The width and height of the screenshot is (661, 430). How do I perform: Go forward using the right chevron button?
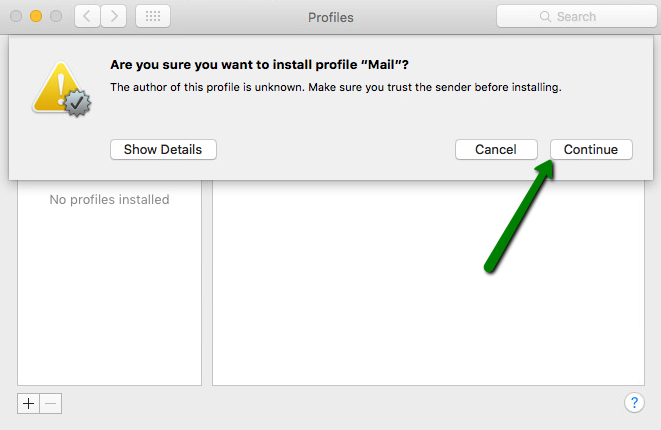point(114,16)
